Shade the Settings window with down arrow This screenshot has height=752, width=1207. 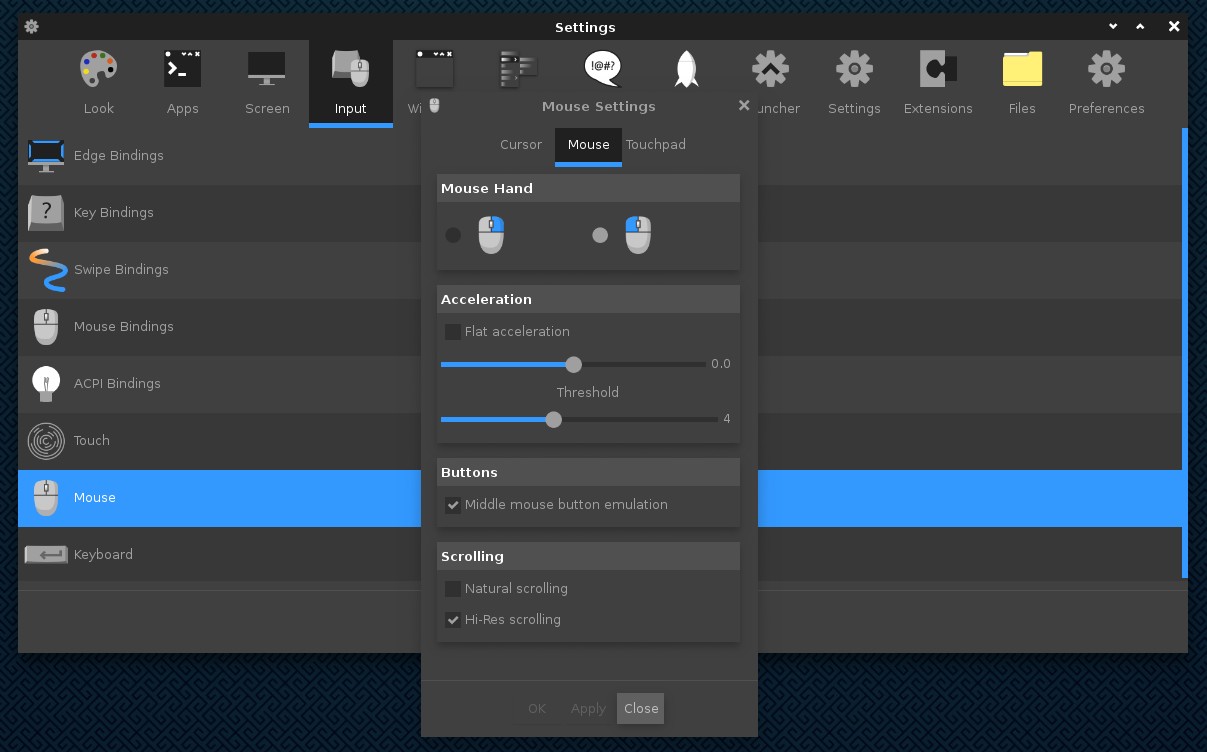point(1113,27)
